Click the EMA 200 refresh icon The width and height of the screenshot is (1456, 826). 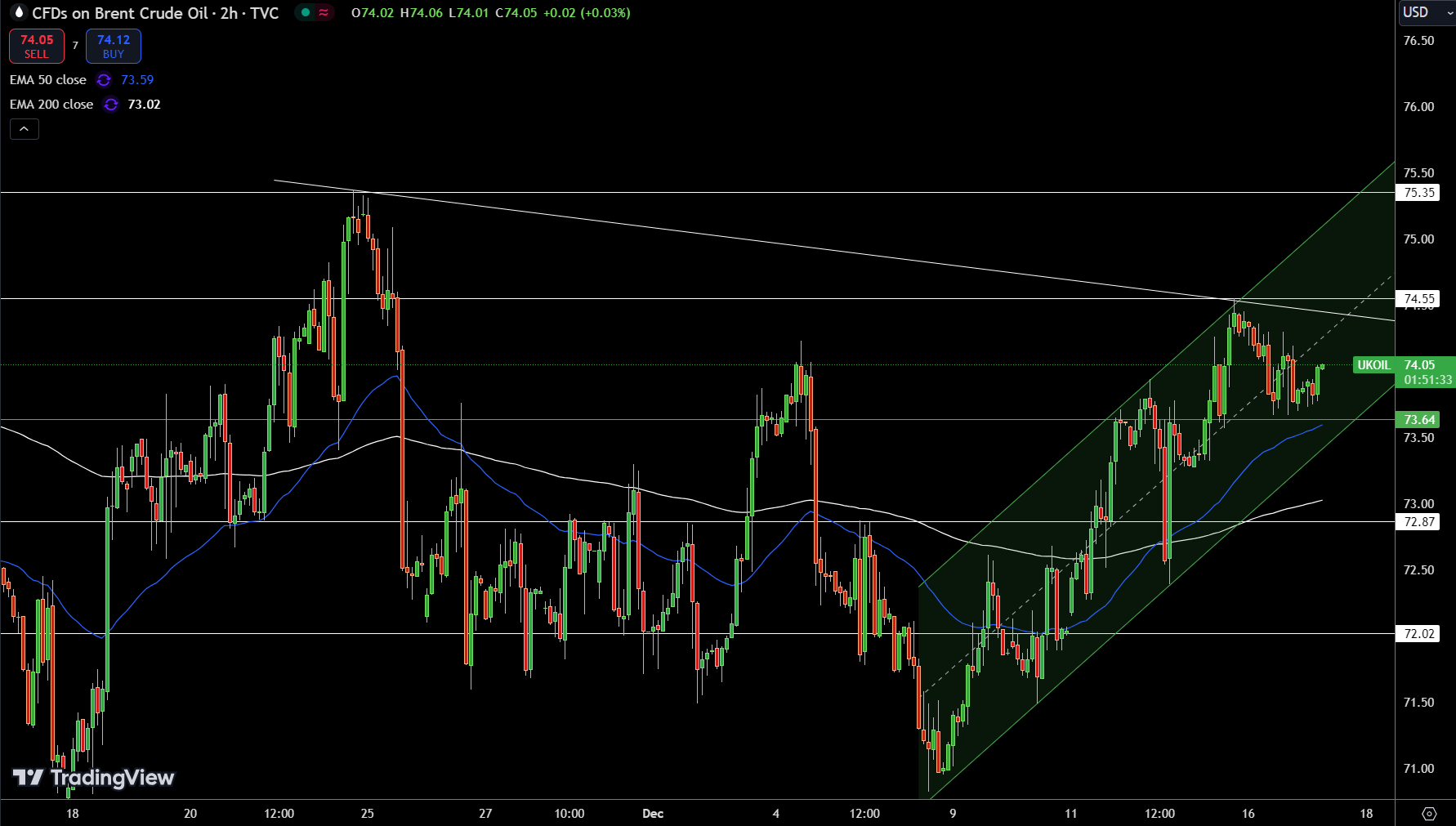coord(111,105)
